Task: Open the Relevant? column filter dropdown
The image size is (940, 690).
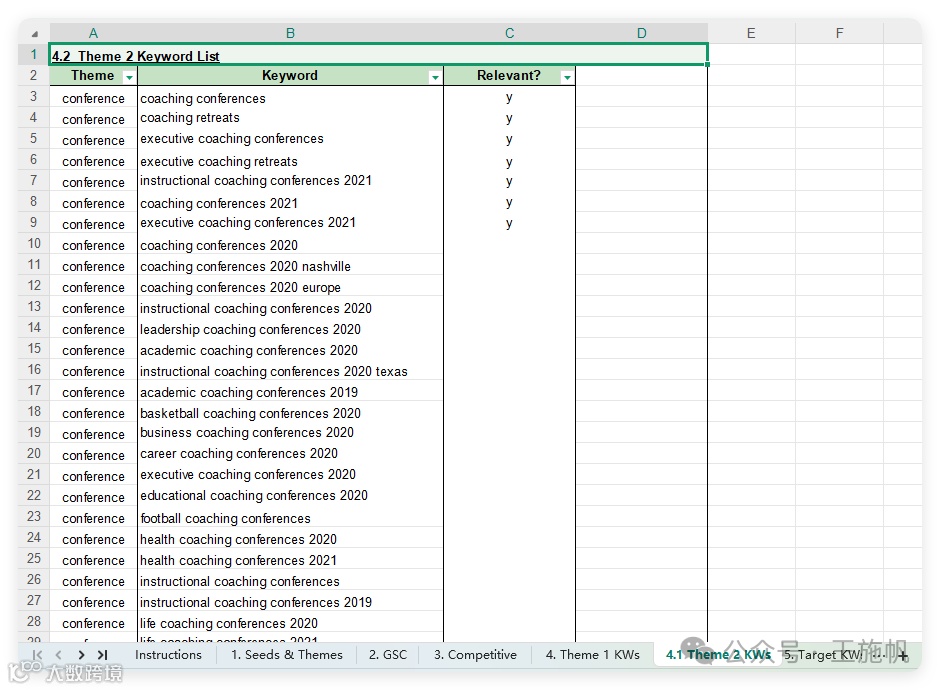Action: [567, 77]
